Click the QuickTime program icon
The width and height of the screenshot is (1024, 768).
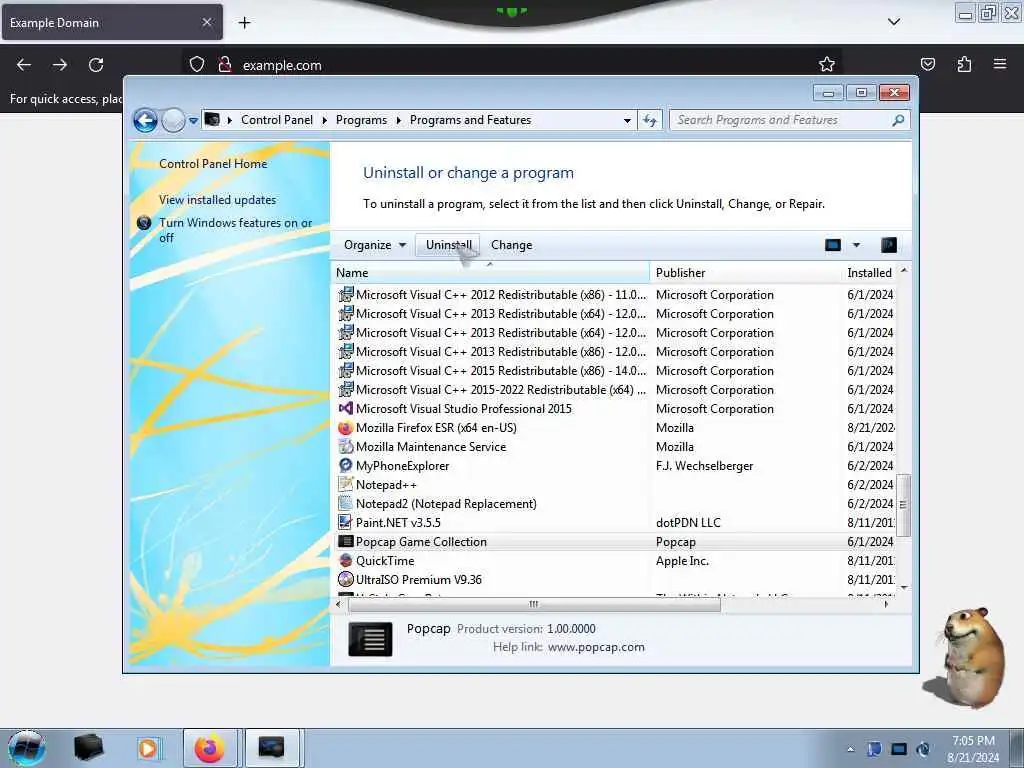point(345,560)
